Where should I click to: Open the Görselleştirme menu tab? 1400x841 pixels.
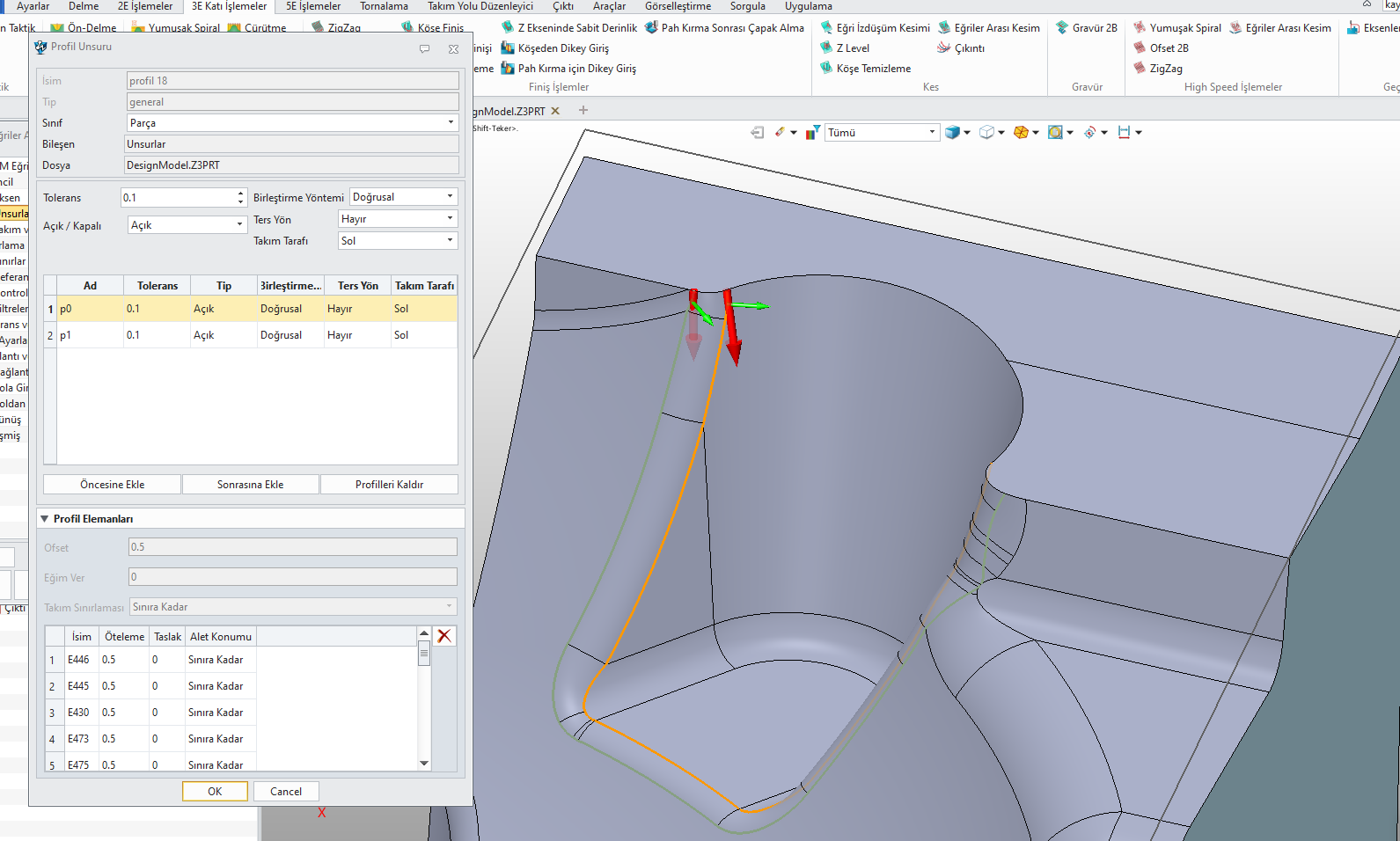click(x=678, y=6)
